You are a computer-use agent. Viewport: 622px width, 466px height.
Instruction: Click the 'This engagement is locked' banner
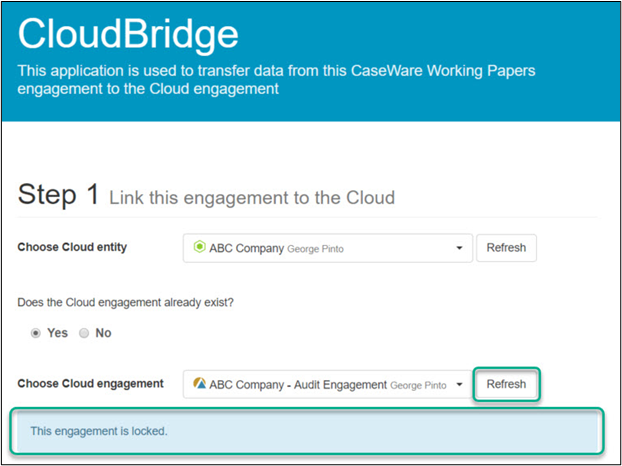coord(306,431)
